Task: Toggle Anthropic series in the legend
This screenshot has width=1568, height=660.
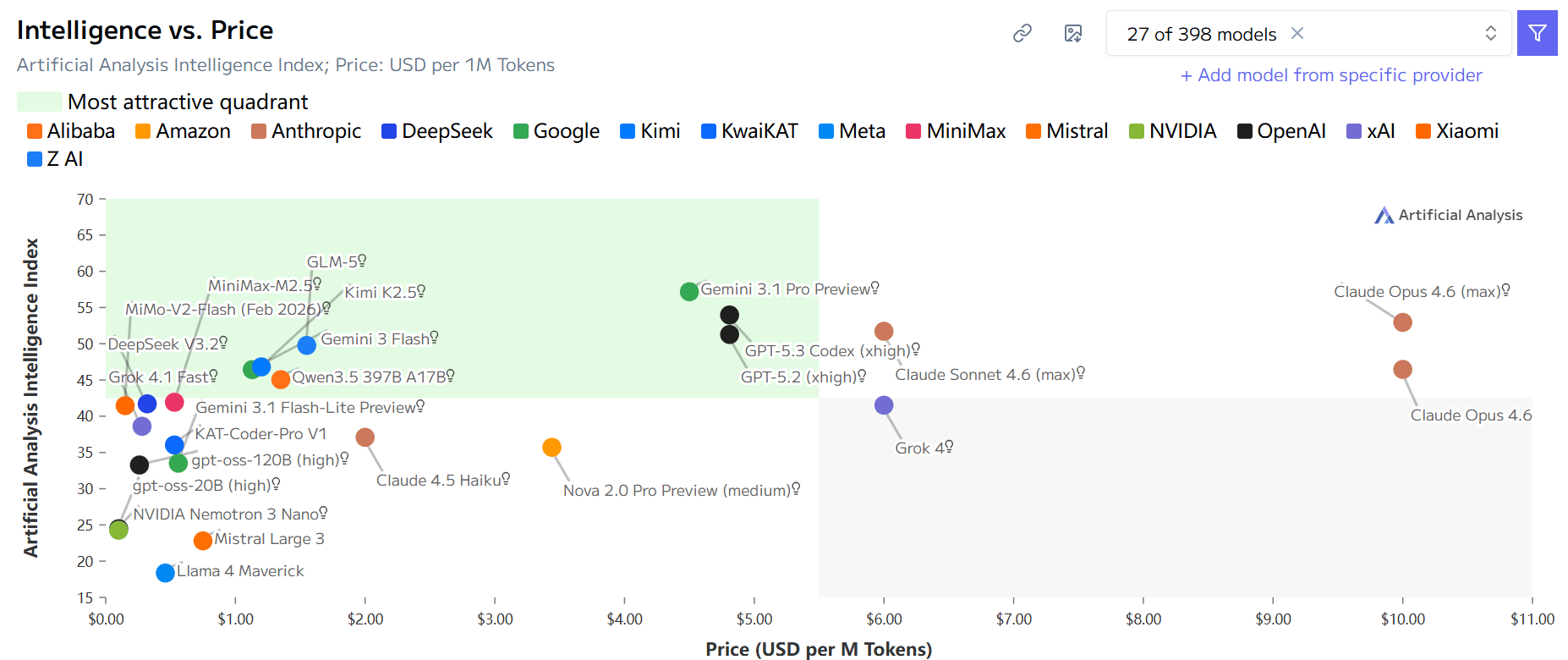Action: 306,131
